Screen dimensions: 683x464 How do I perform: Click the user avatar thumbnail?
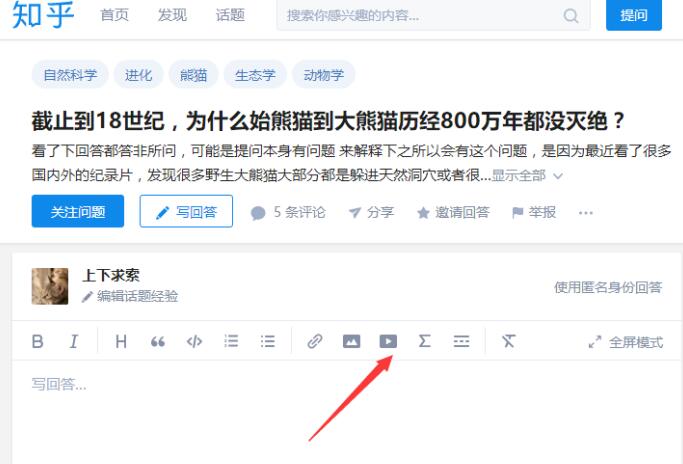[50, 286]
